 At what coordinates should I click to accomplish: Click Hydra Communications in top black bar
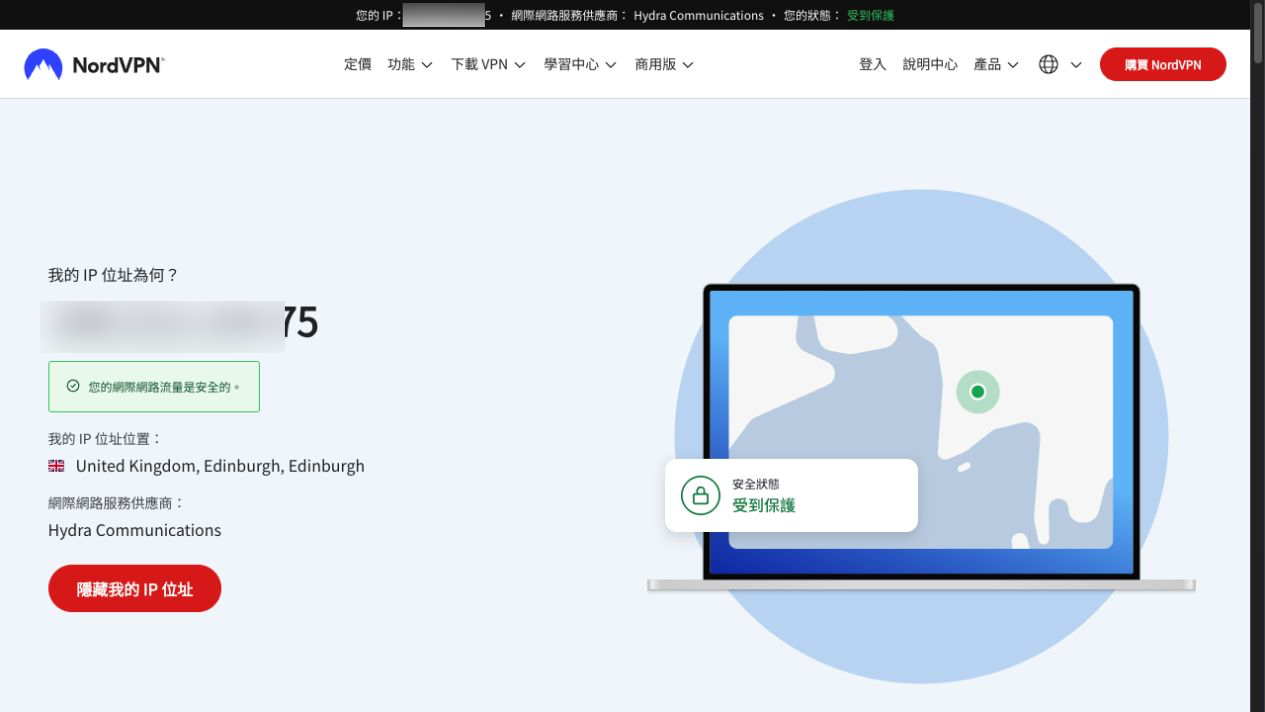pos(698,15)
